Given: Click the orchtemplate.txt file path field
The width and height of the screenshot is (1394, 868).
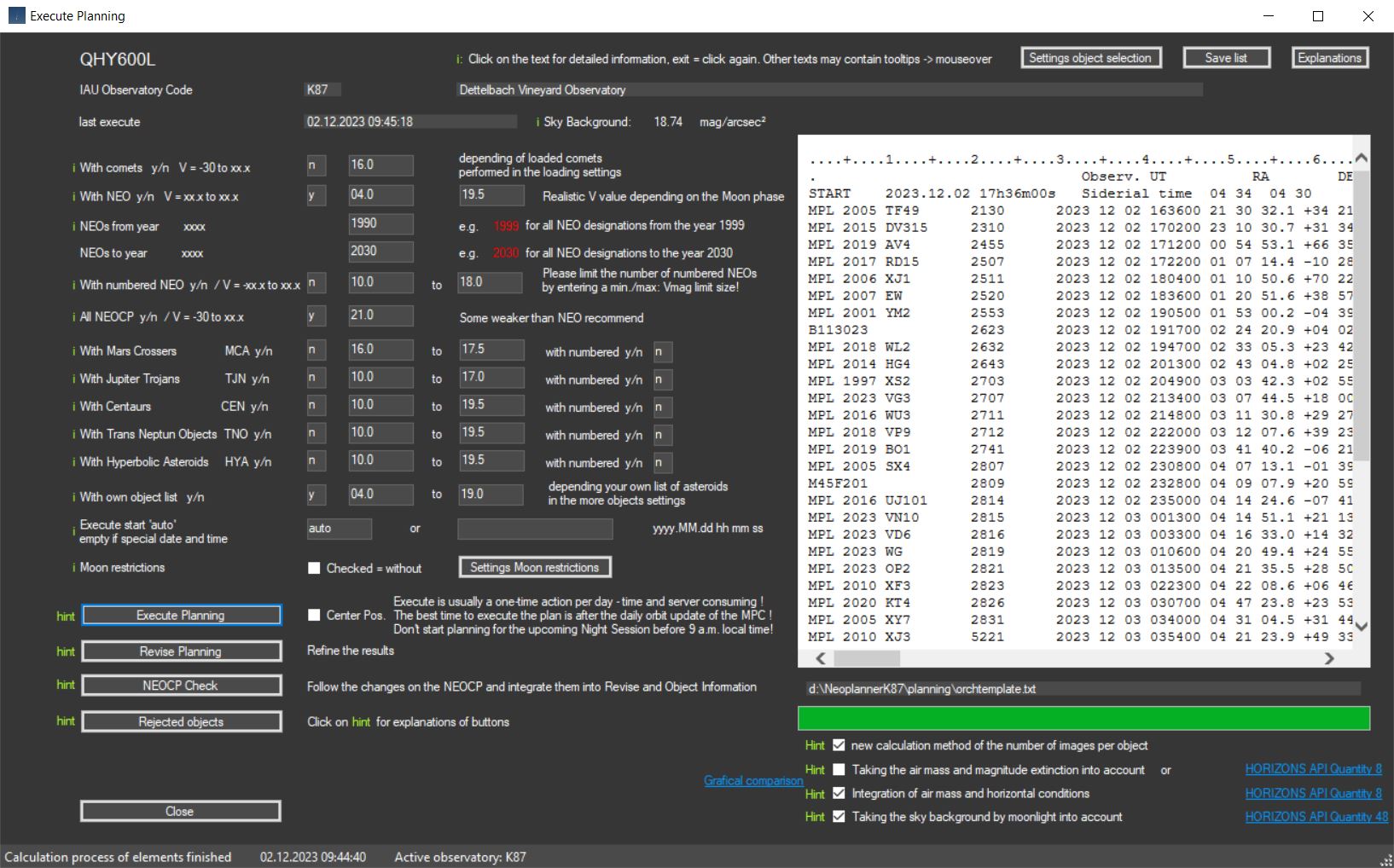Looking at the screenshot, I should coord(1083,689).
